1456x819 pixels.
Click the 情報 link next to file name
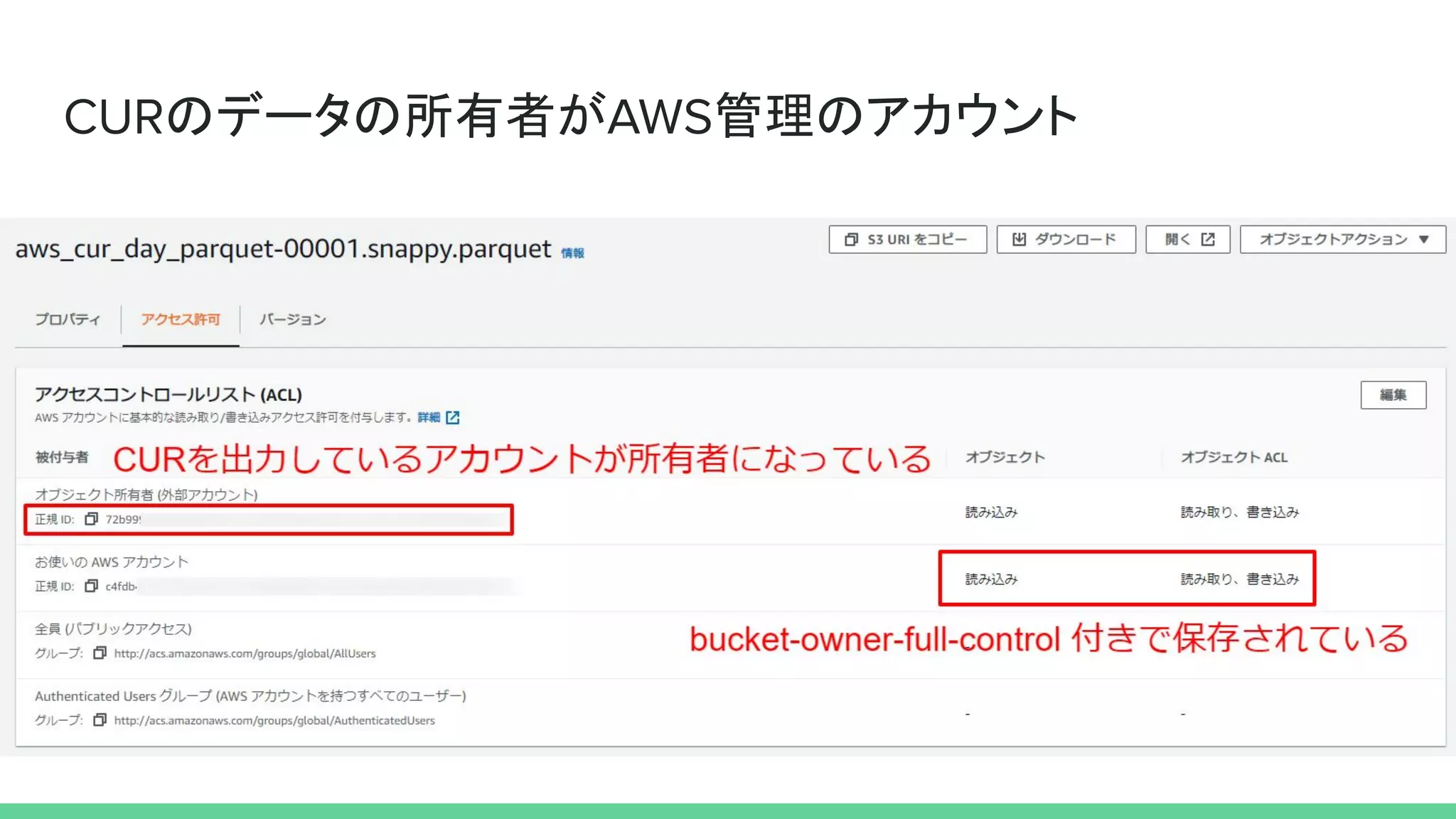572,253
